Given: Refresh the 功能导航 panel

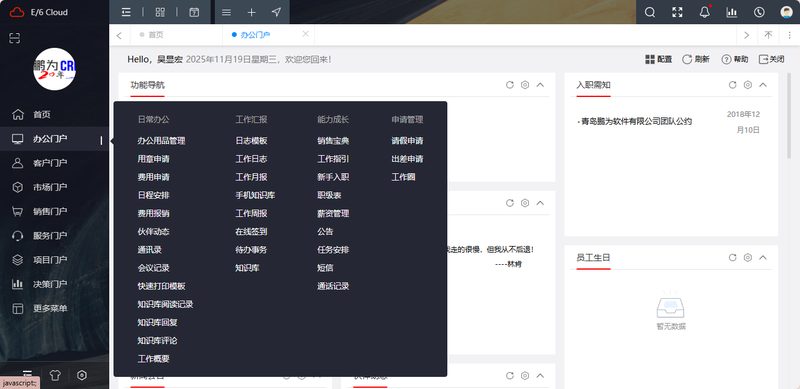Looking at the screenshot, I should pos(510,85).
